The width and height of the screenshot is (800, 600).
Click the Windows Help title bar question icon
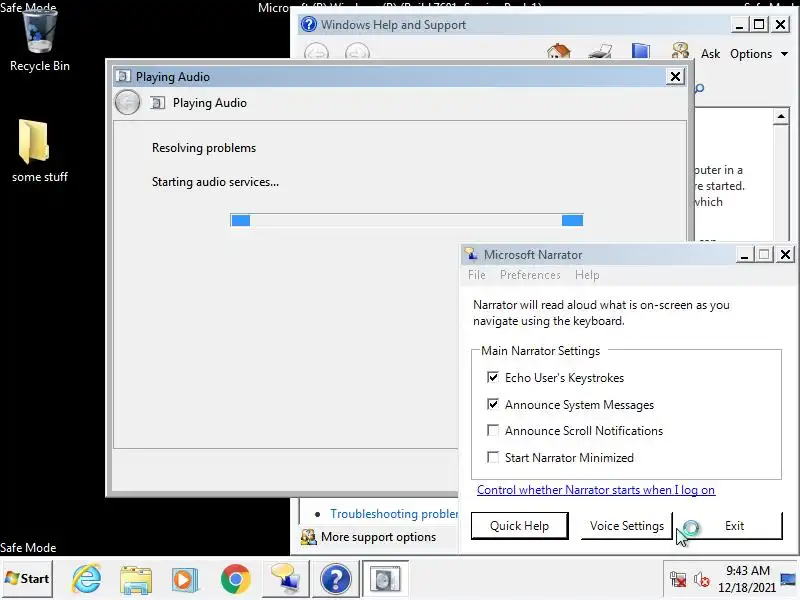[x=309, y=24]
